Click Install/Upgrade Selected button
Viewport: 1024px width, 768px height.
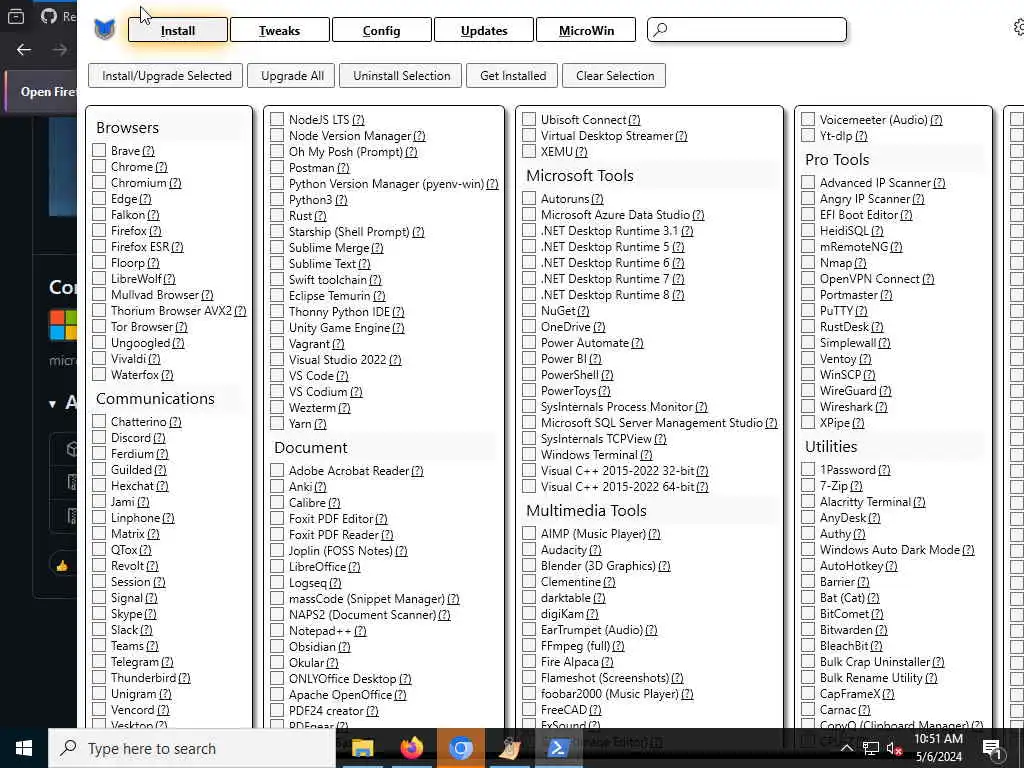point(166,75)
